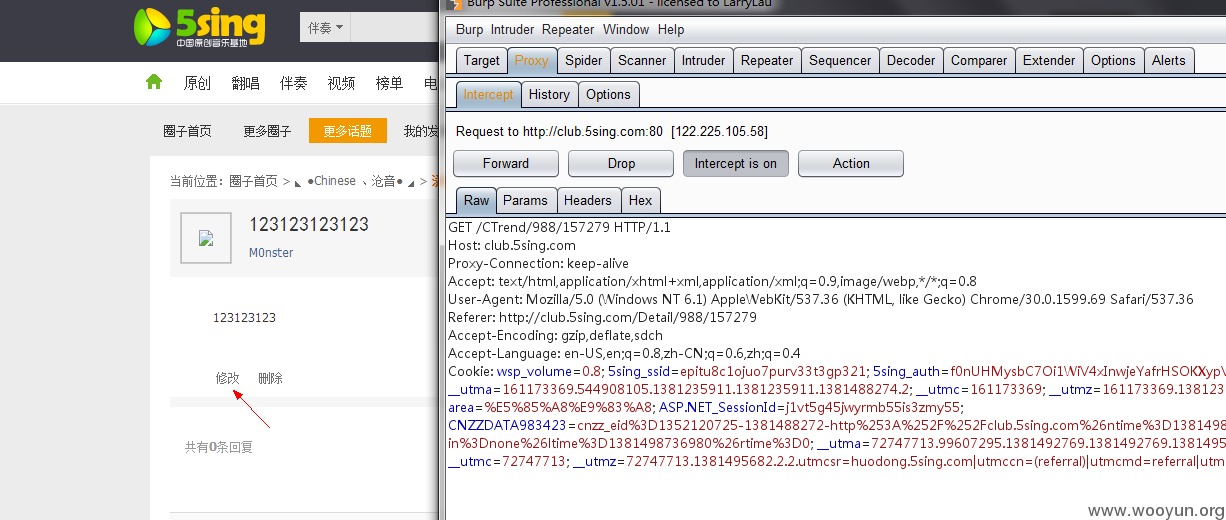The height and width of the screenshot is (520, 1226).
Task: Open 伴奏 in 5sing navigation
Action: (x=293, y=83)
